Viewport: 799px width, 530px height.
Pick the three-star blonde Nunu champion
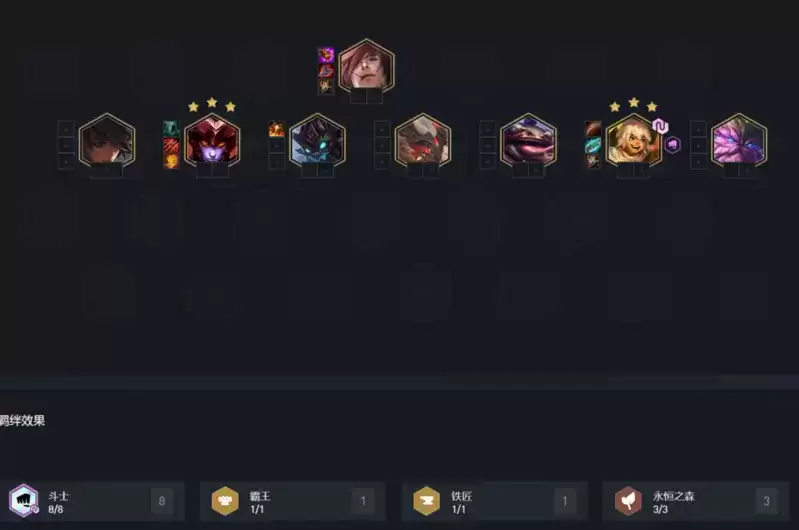634,141
